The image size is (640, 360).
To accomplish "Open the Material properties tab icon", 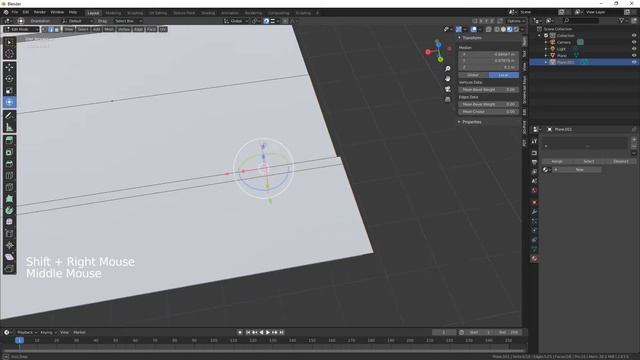I will pyautogui.click(x=534, y=259).
